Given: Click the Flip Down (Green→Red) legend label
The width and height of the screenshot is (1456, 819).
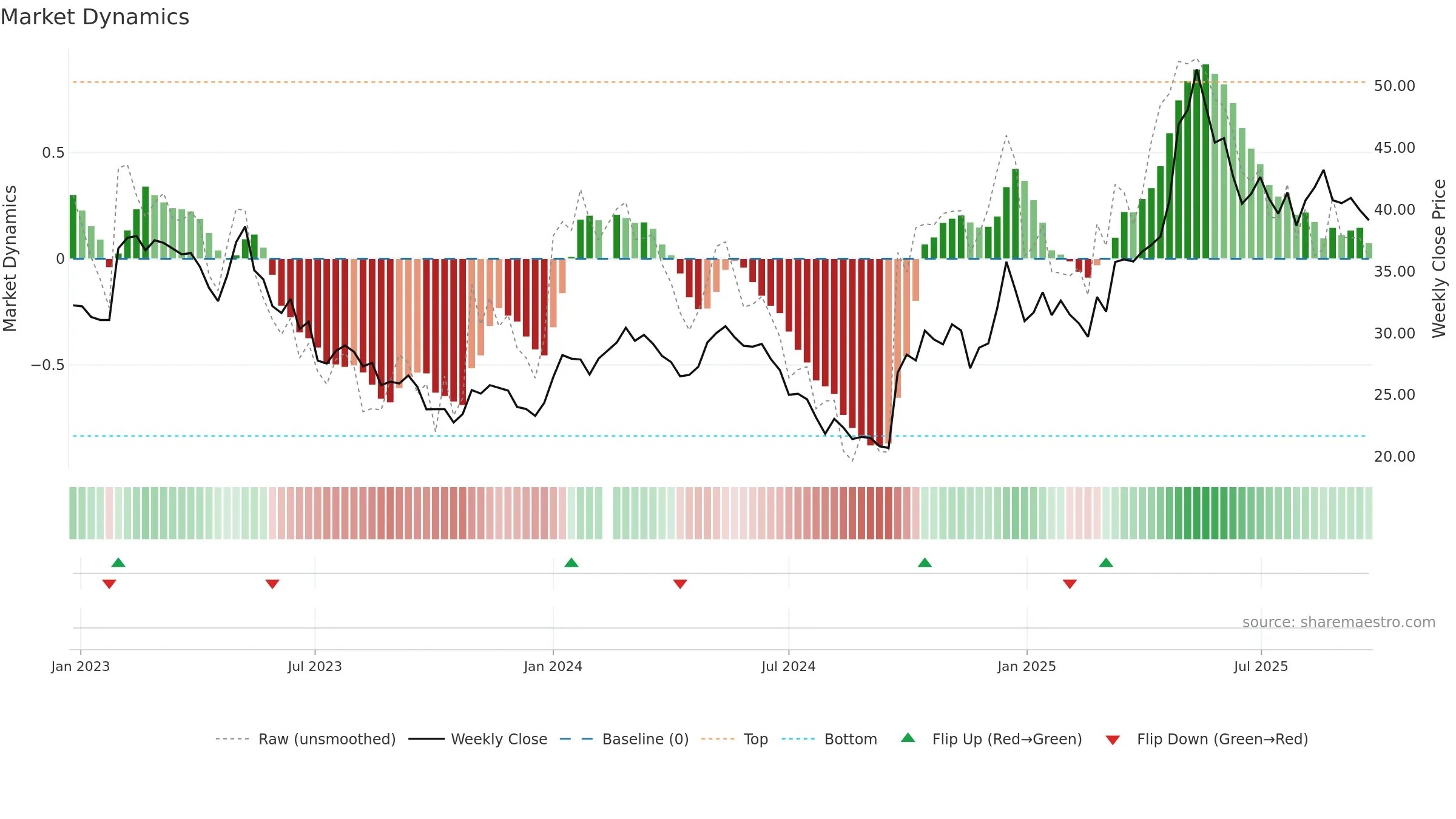Looking at the screenshot, I should 1222,739.
